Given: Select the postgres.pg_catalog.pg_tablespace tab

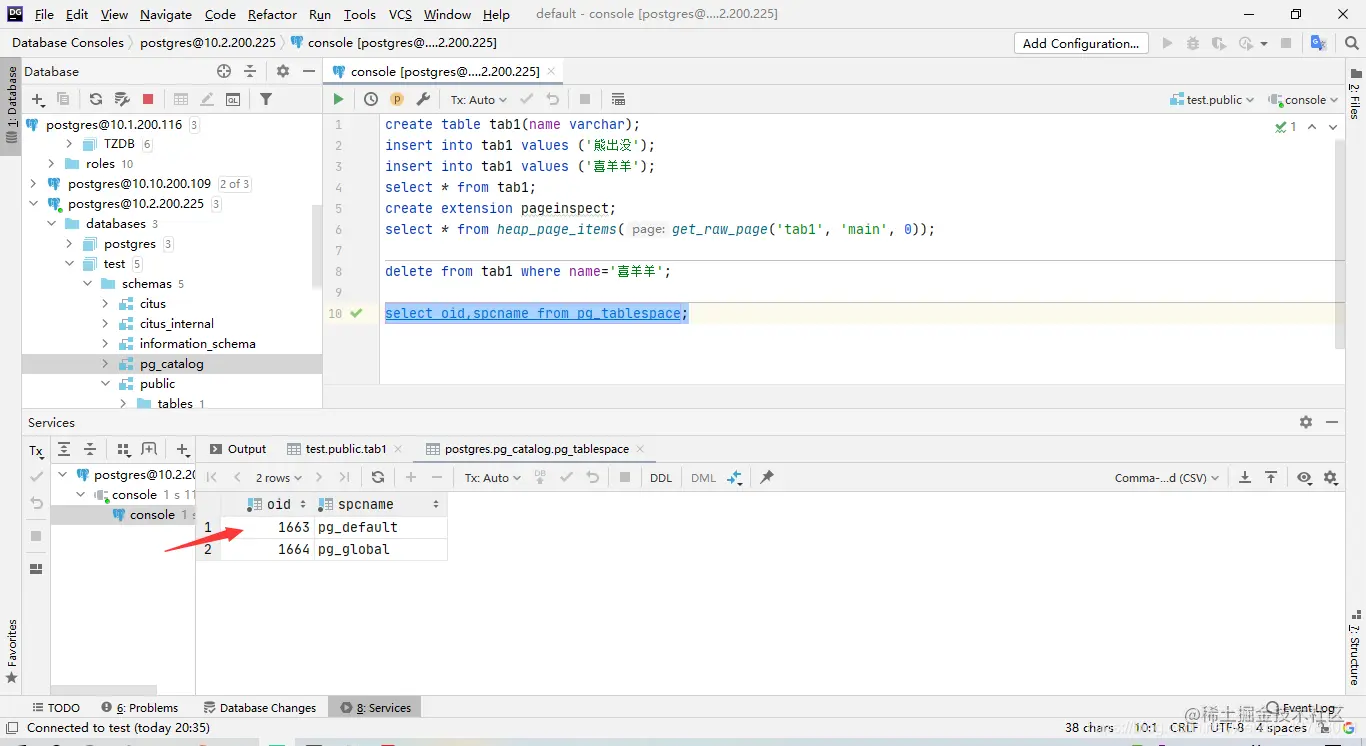Looking at the screenshot, I should click(x=536, y=449).
